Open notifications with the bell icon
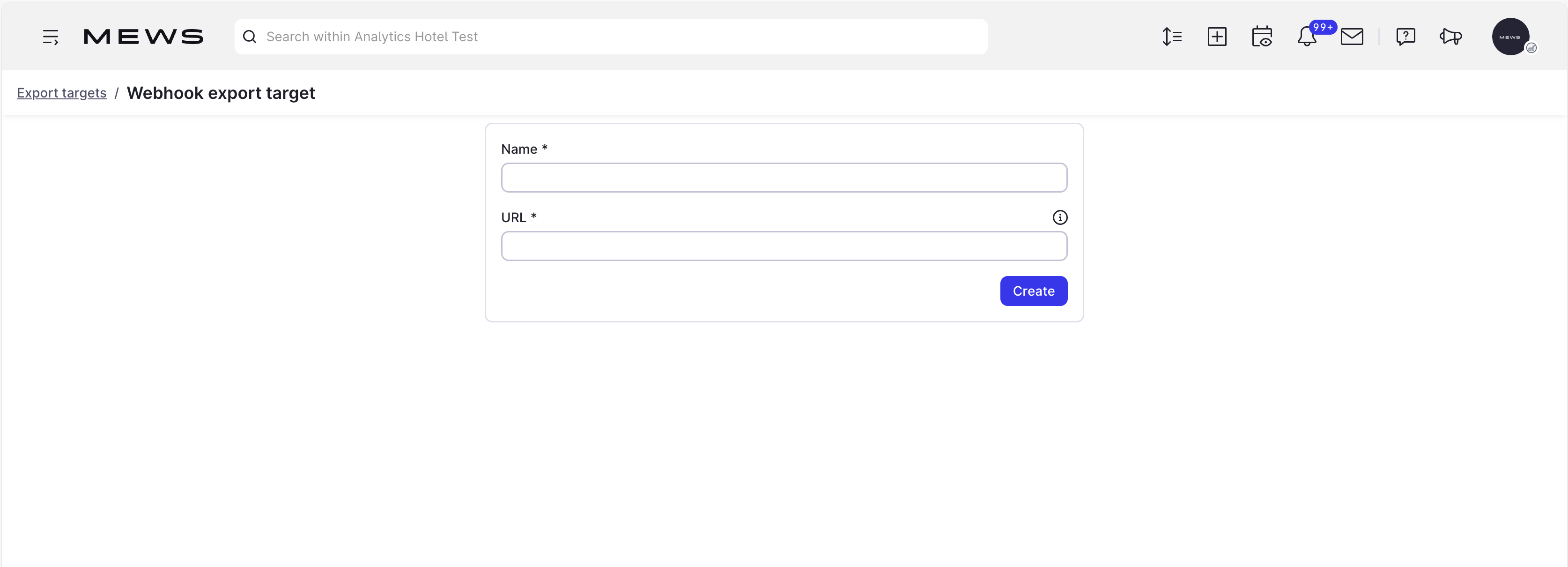The width and height of the screenshot is (1568, 567). click(x=1306, y=38)
